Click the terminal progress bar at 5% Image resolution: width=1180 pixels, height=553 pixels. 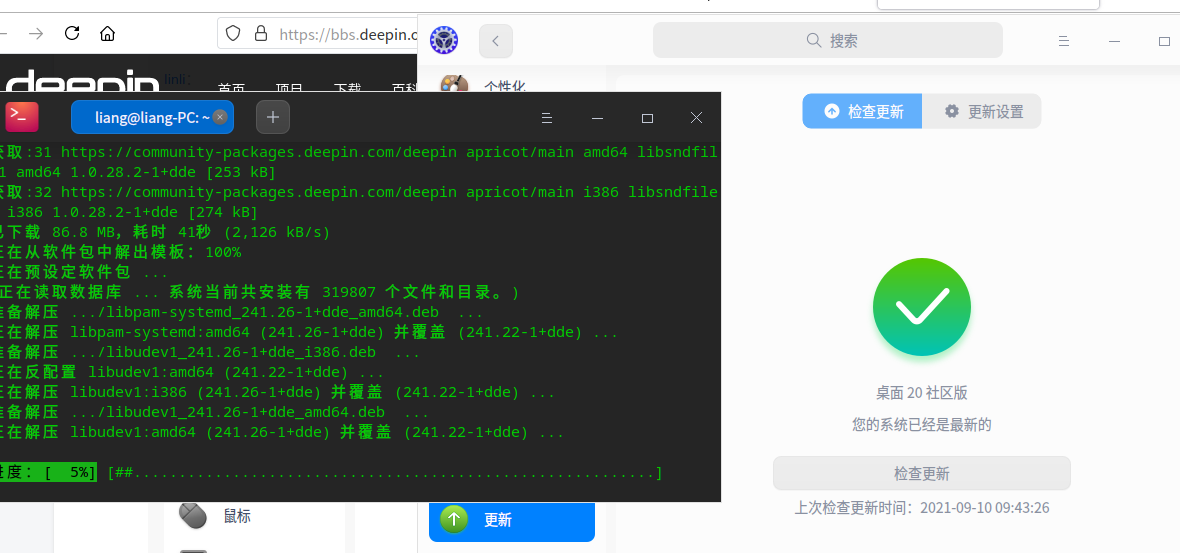330,473
